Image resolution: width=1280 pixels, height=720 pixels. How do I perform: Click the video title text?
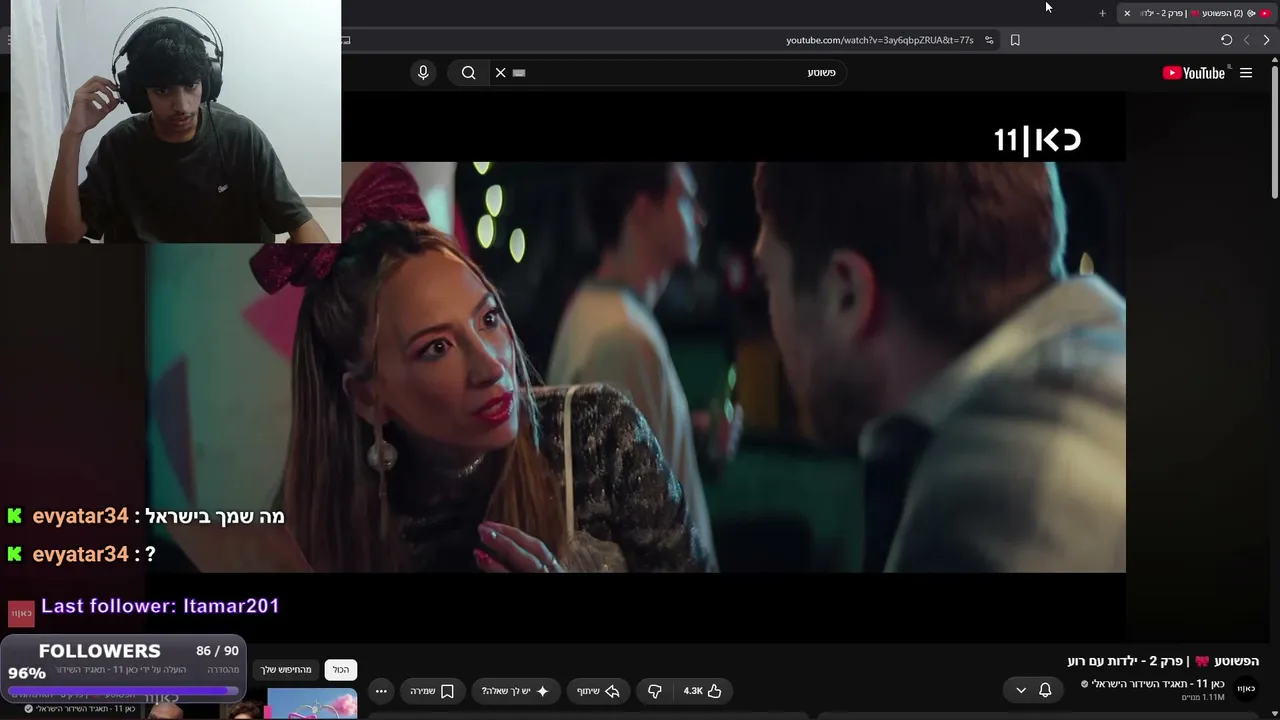pyautogui.click(x=1163, y=661)
